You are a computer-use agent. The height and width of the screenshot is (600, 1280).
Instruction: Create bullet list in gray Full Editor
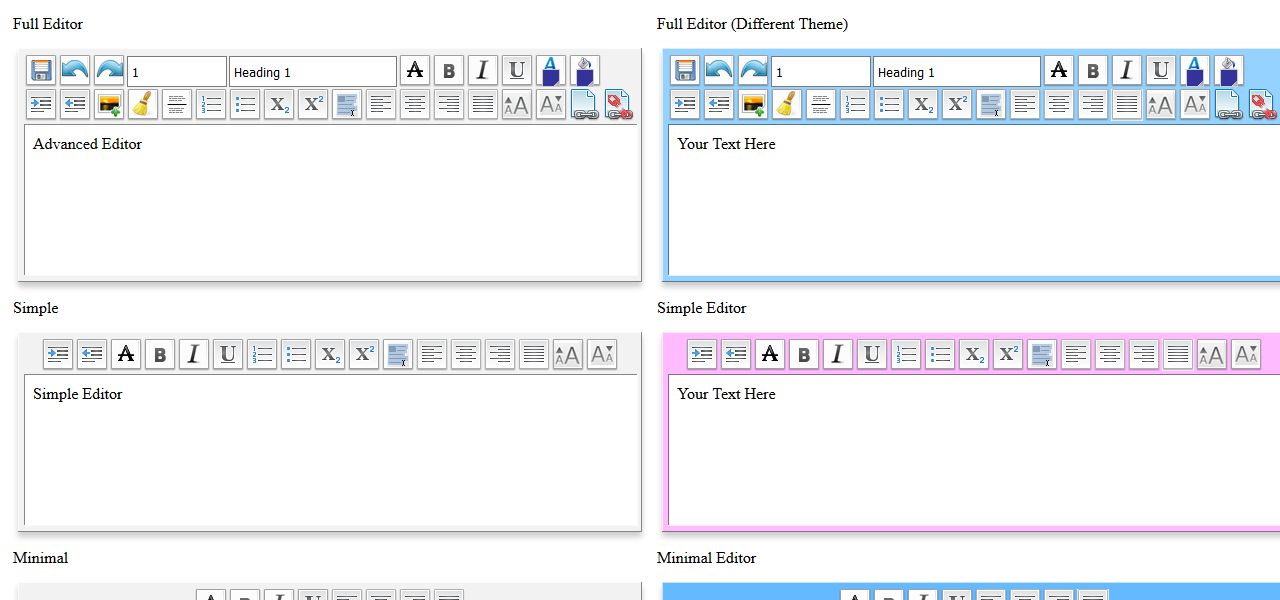(245, 104)
